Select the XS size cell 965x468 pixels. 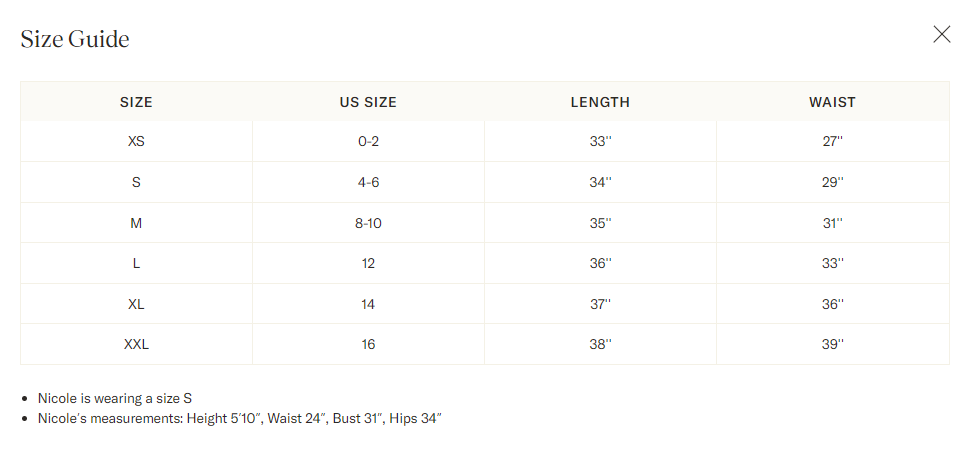point(136,141)
